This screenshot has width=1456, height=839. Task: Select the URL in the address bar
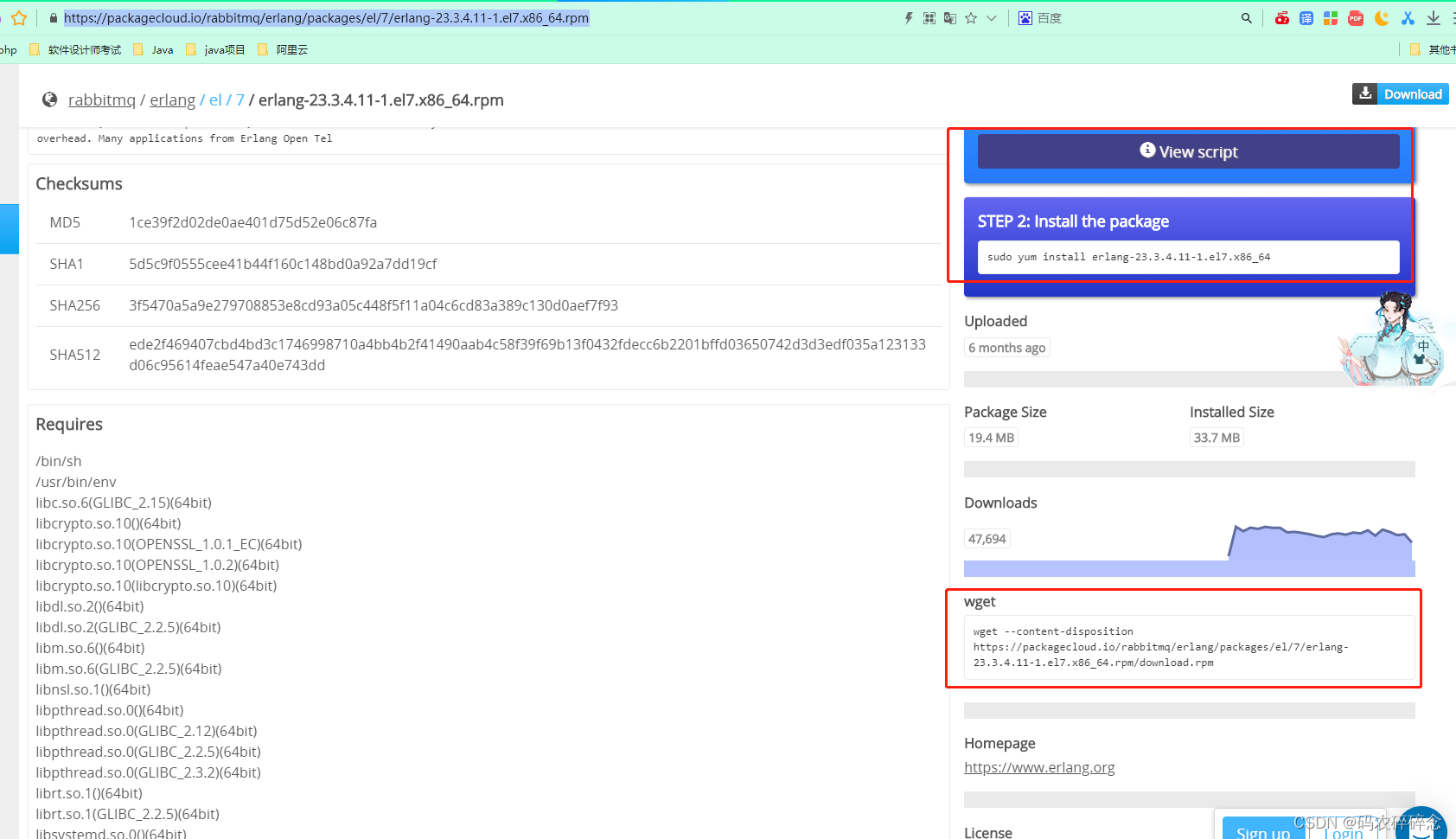point(326,18)
